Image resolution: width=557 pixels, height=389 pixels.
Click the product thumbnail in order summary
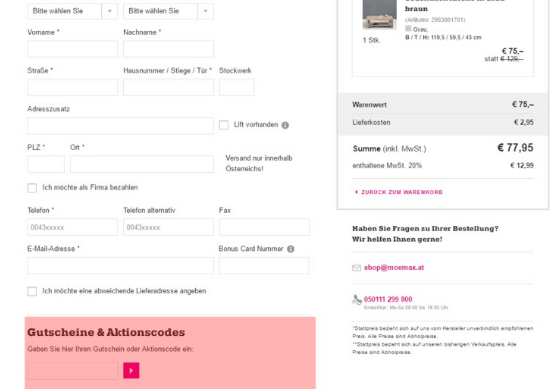click(x=379, y=14)
